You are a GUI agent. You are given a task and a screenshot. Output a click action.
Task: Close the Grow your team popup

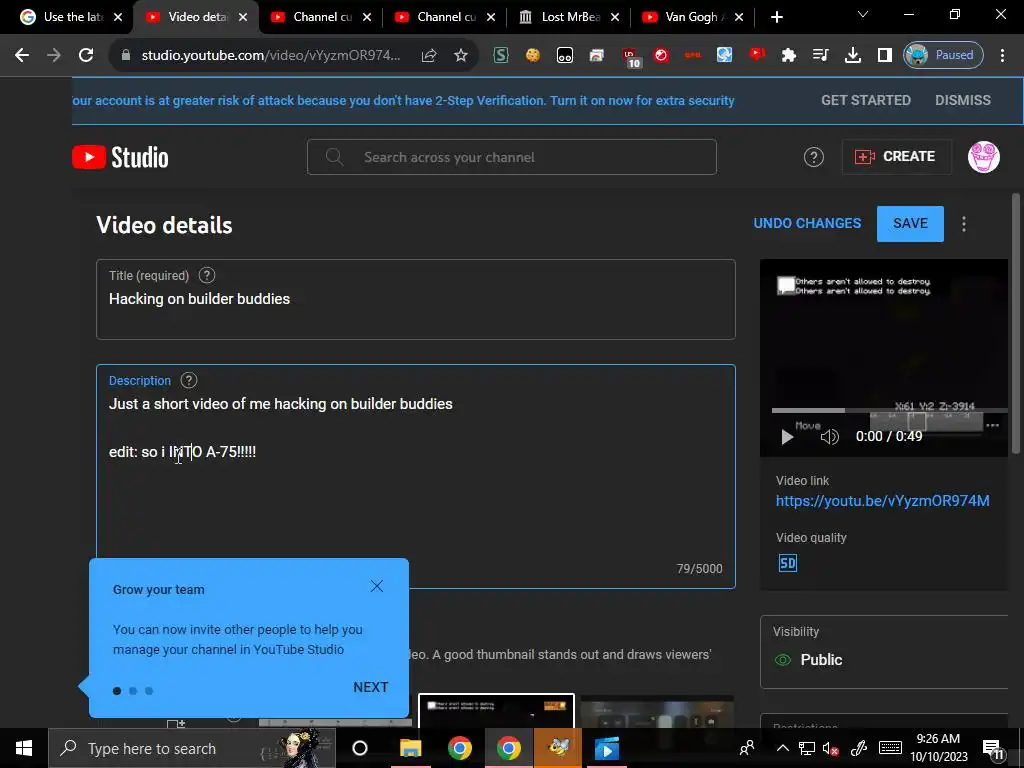pyautogui.click(x=377, y=586)
